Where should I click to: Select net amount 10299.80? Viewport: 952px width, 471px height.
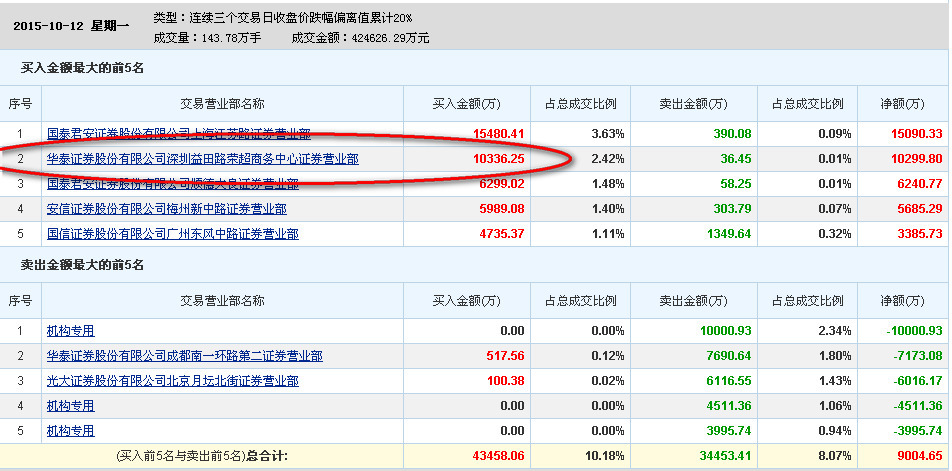coord(917,159)
